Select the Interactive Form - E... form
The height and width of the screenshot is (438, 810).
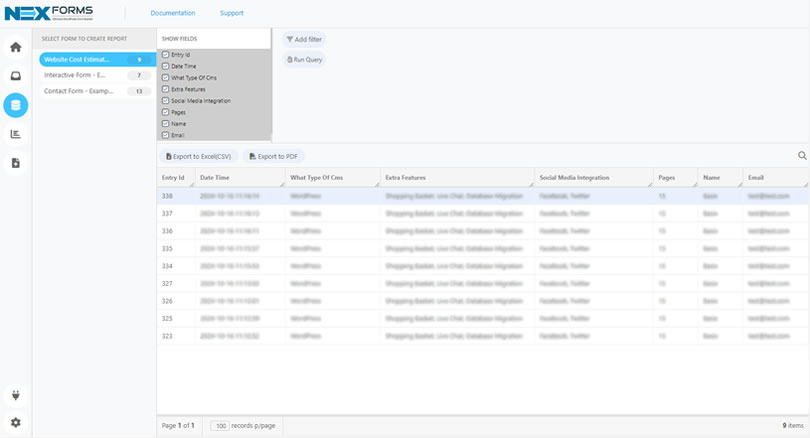coord(97,75)
